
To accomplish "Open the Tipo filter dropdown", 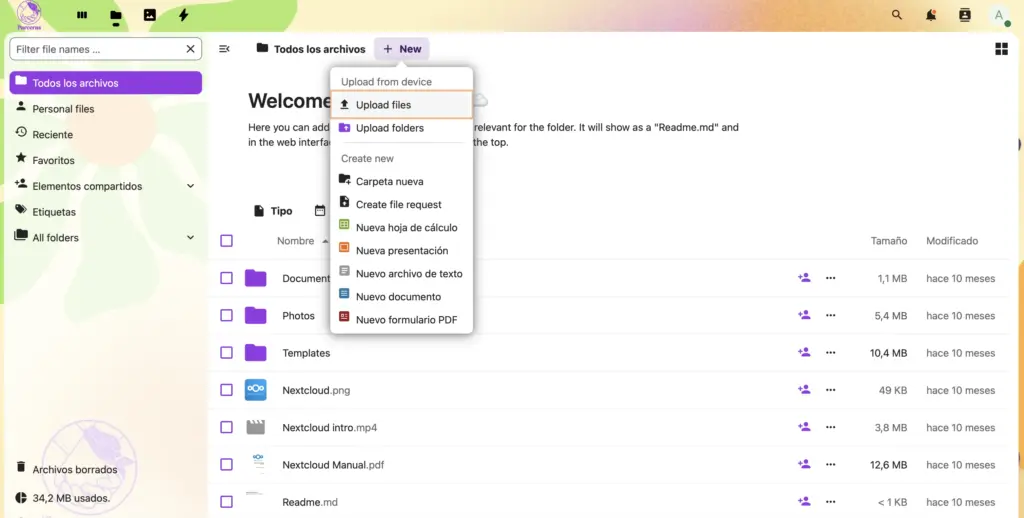I will pos(271,211).
